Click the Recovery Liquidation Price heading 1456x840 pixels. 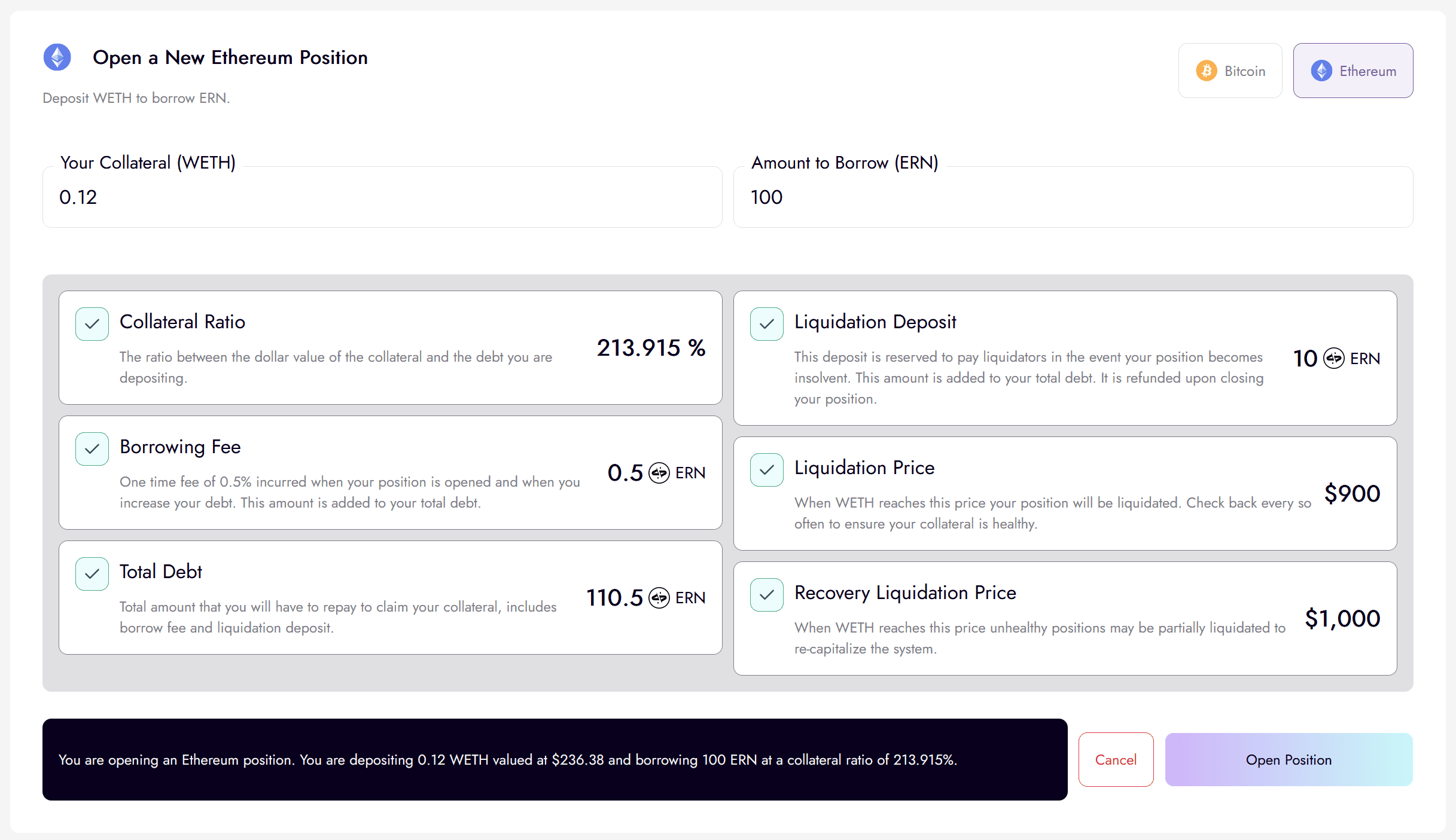(x=905, y=593)
